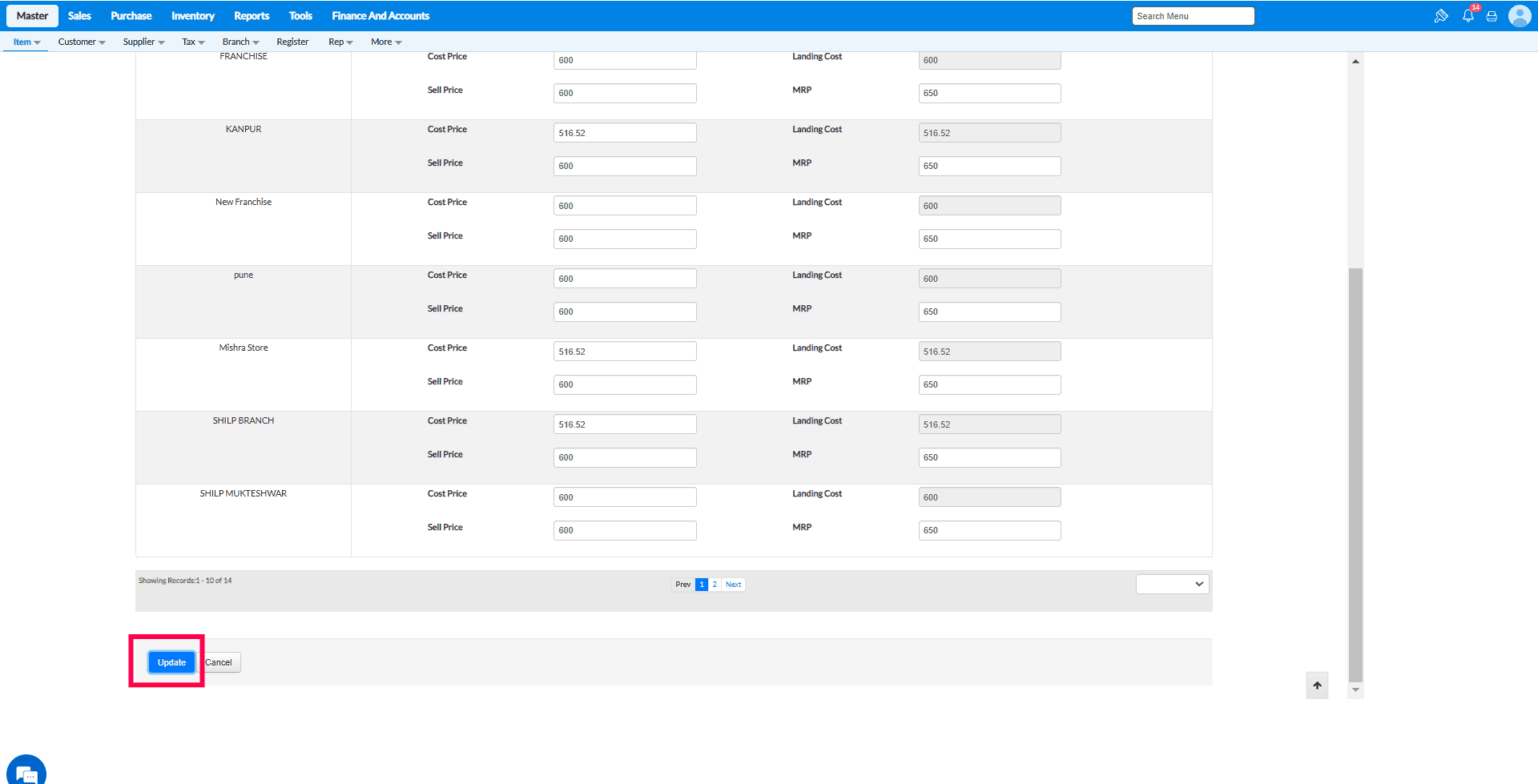Screen dimensions: 1538x784
Task: Click scrollbar down arrow
Action: pos(1355,690)
